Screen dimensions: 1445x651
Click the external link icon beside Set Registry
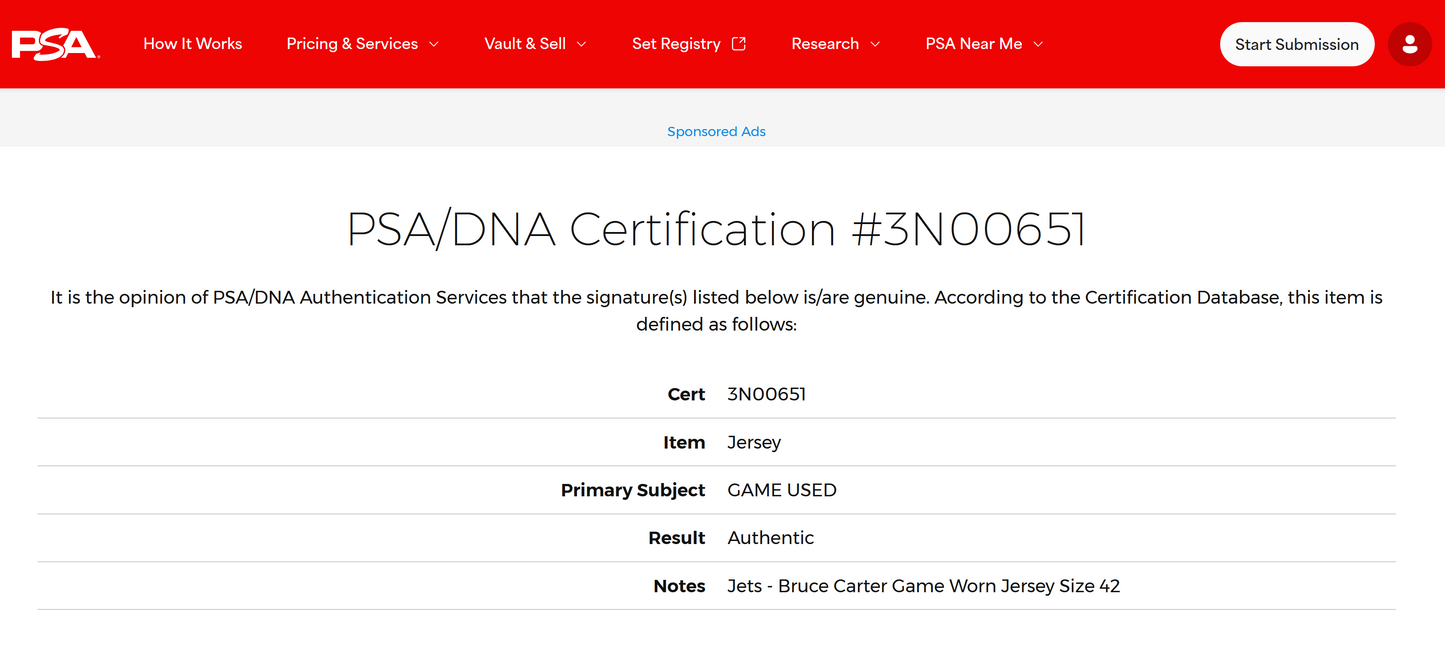(x=739, y=43)
